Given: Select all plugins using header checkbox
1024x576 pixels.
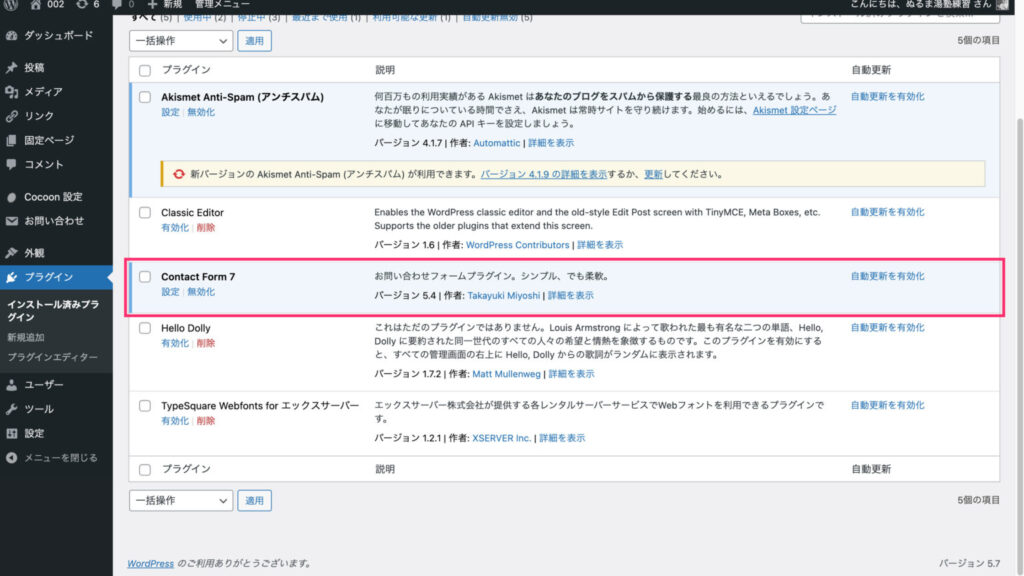Looking at the screenshot, I should tap(145, 70).
